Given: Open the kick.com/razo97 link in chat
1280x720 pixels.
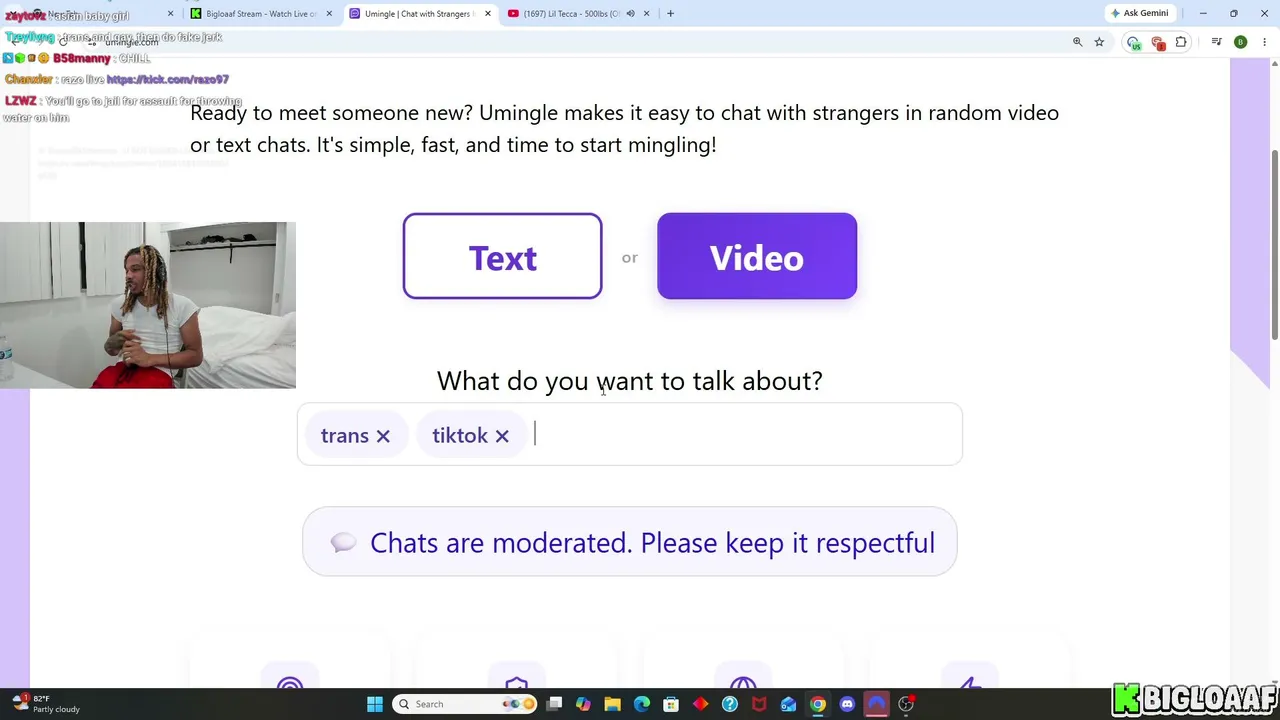Looking at the screenshot, I should tap(168, 79).
